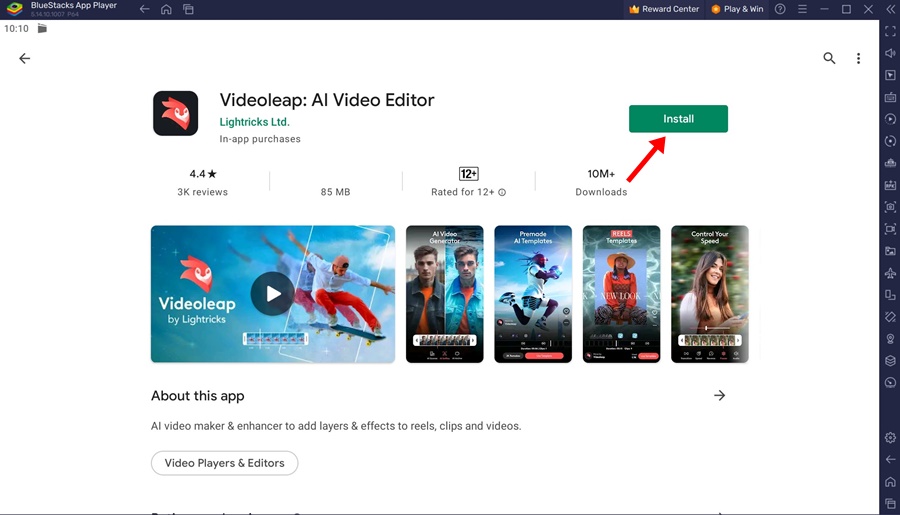
Task: Open the sidebar media folder icon
Action: pyautogui.click(x=890, y=251)
